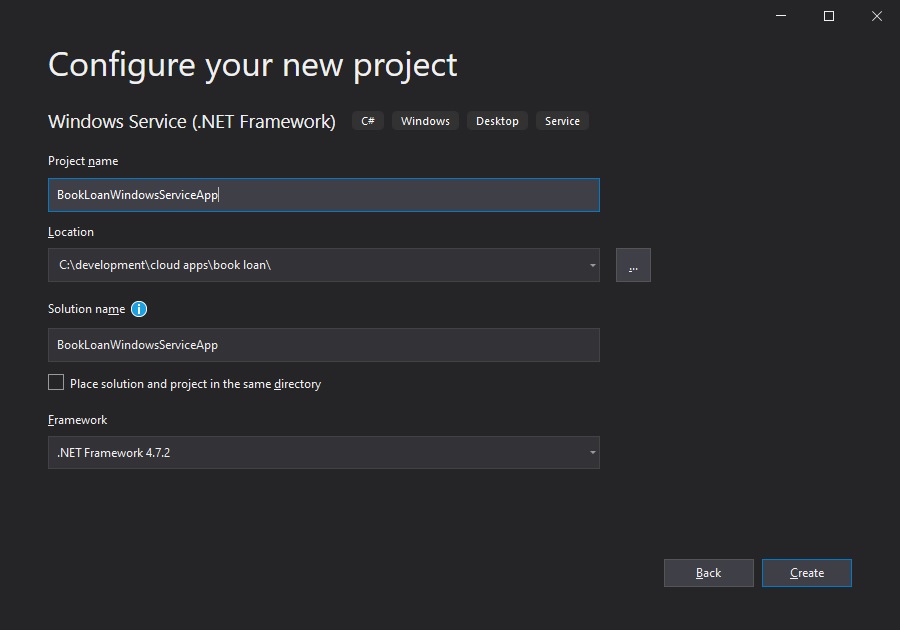
Task: Click the Back button
Action: pos(708,573)
